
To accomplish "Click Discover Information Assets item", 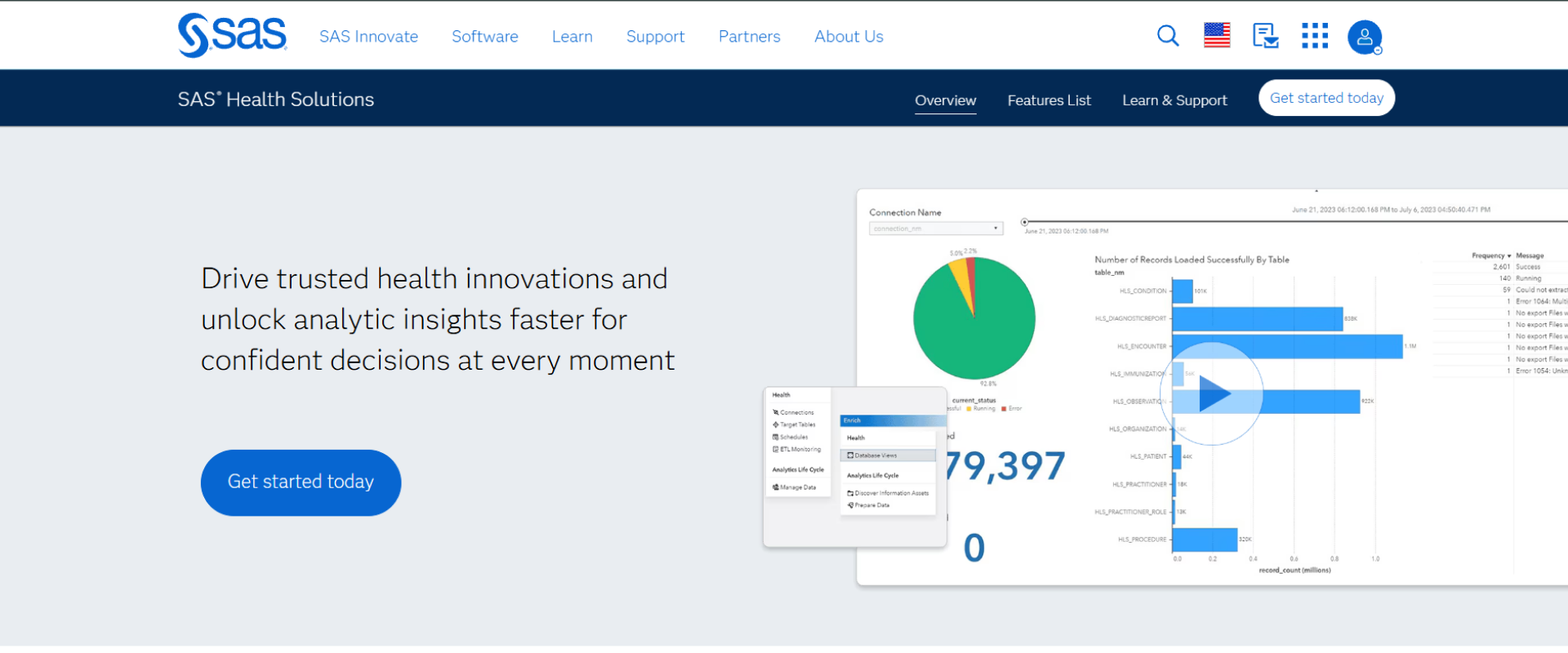I will point(888,493).
